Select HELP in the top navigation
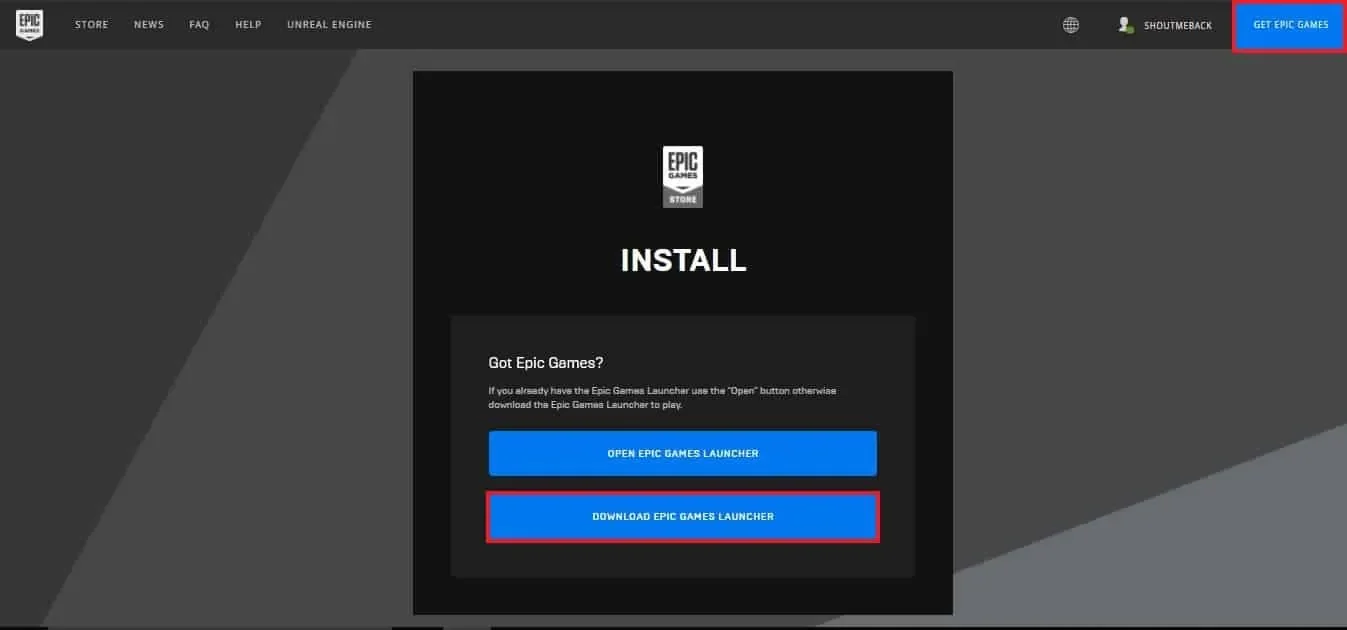Viewport: 1347px width, 630px height. coord(248,25)
